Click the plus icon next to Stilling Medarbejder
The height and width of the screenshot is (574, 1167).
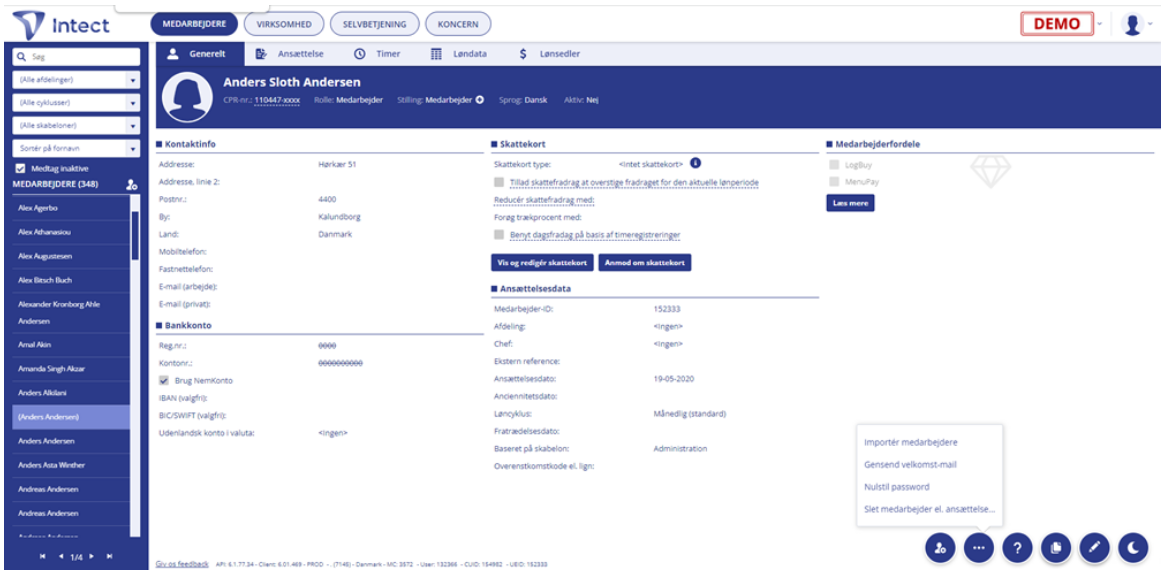point(480,100)
